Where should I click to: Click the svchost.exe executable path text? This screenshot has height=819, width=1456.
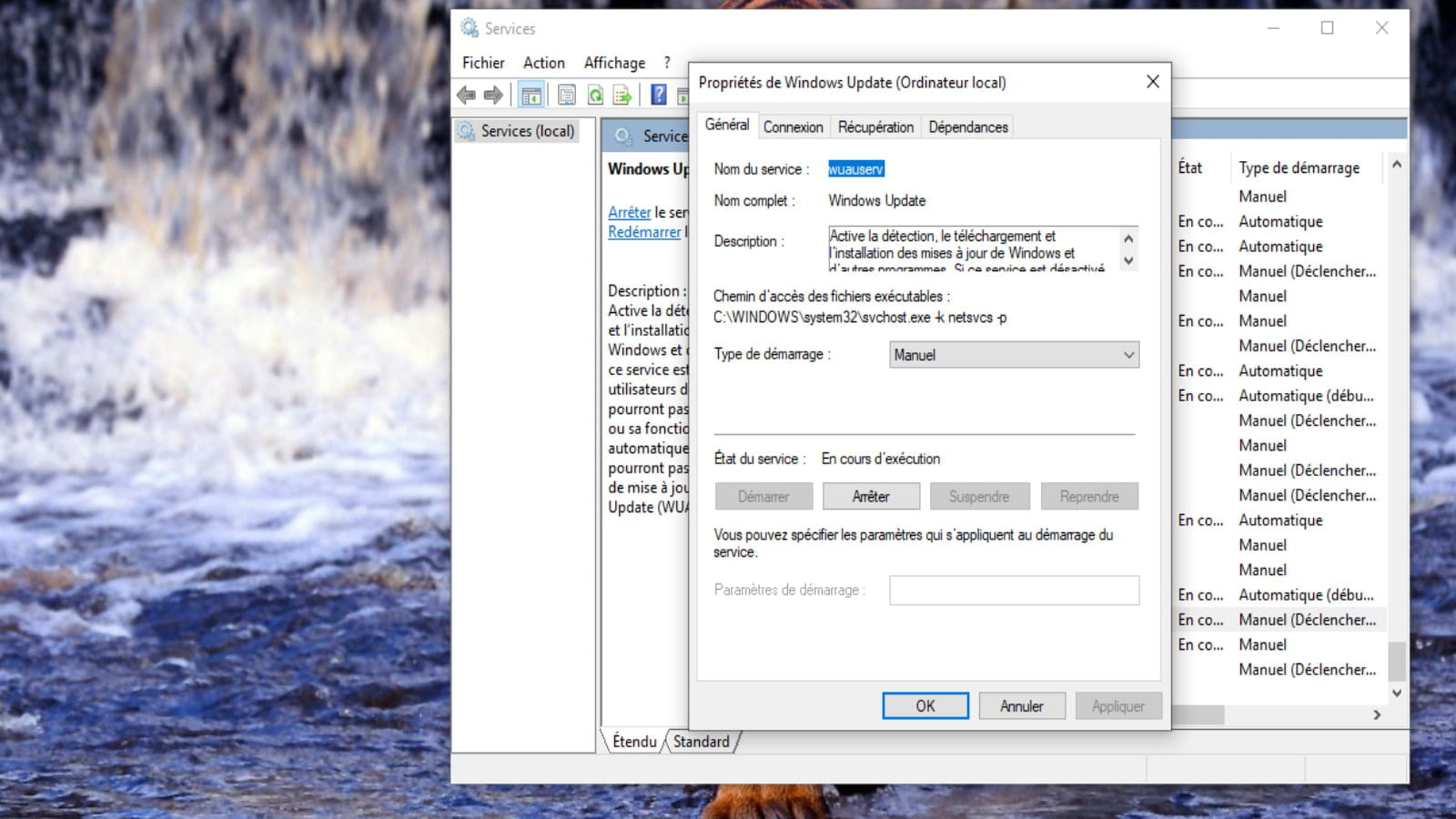(860, 318)
